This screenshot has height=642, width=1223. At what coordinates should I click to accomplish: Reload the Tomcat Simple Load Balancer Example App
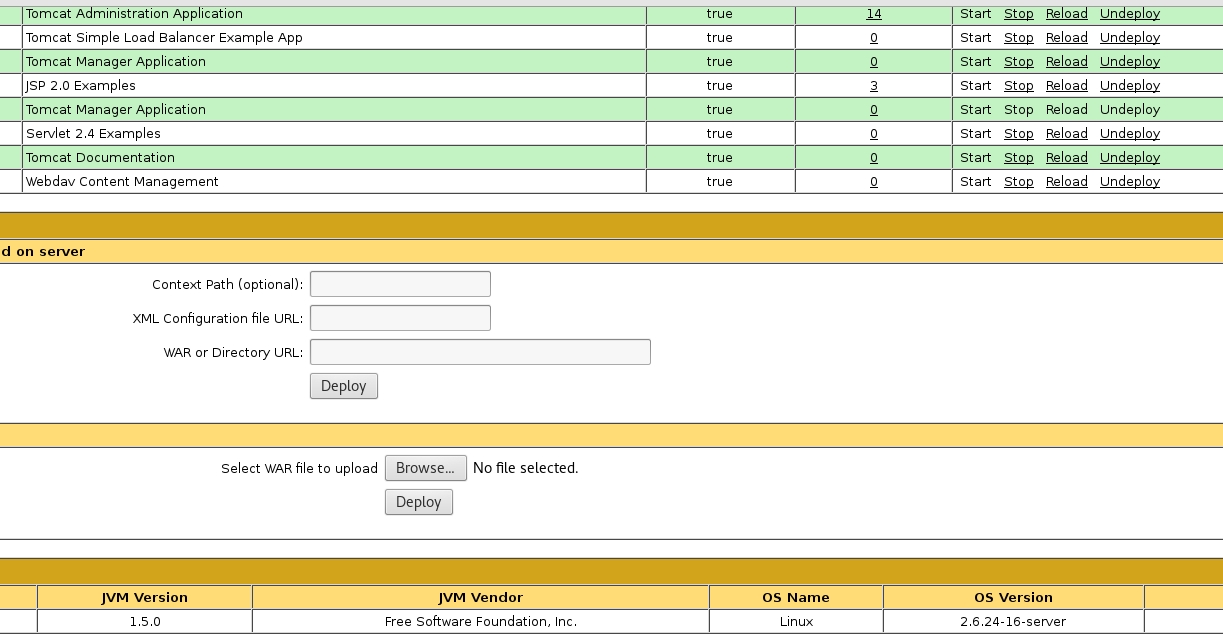[x=1066, y=38]
